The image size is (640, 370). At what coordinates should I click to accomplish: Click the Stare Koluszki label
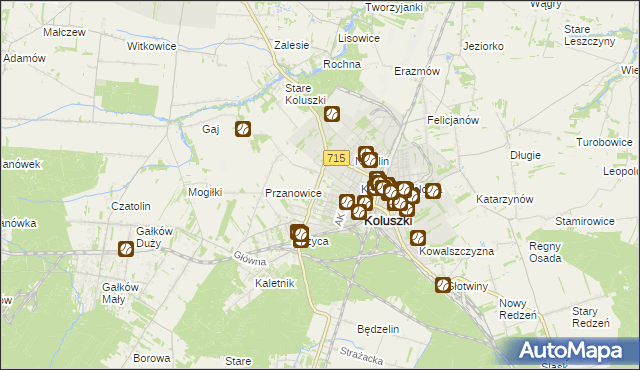point(305,94)
